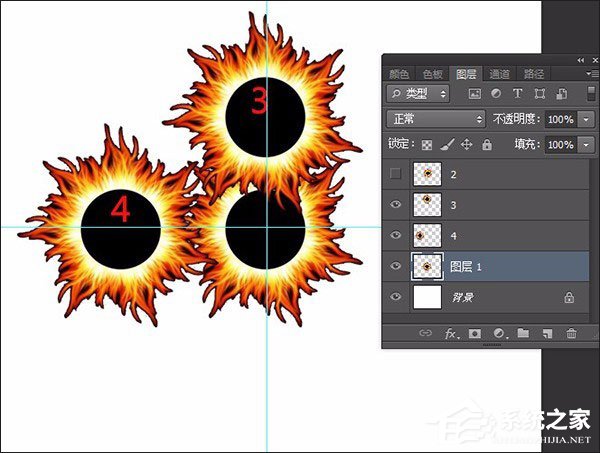Click the 不透明度 value field

pyautogui.click(x=561, y=119)
